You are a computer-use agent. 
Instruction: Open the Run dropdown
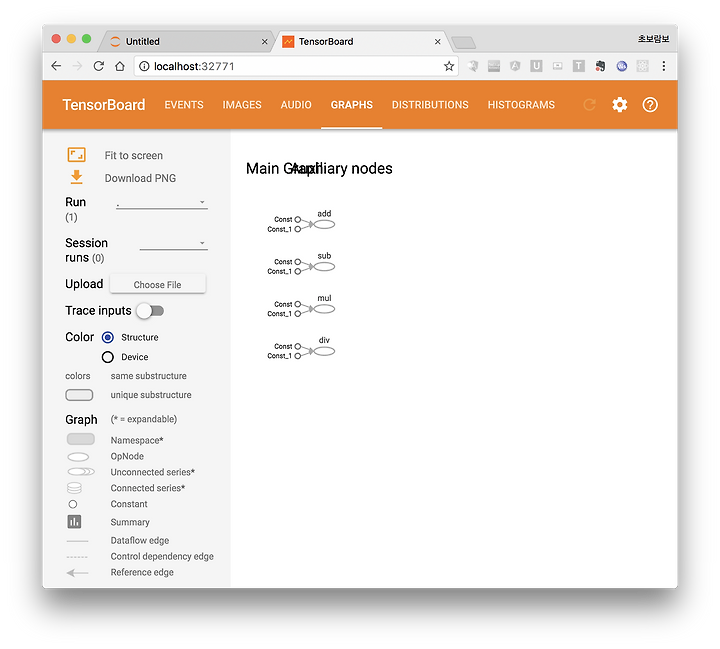(x=162, y=203)
